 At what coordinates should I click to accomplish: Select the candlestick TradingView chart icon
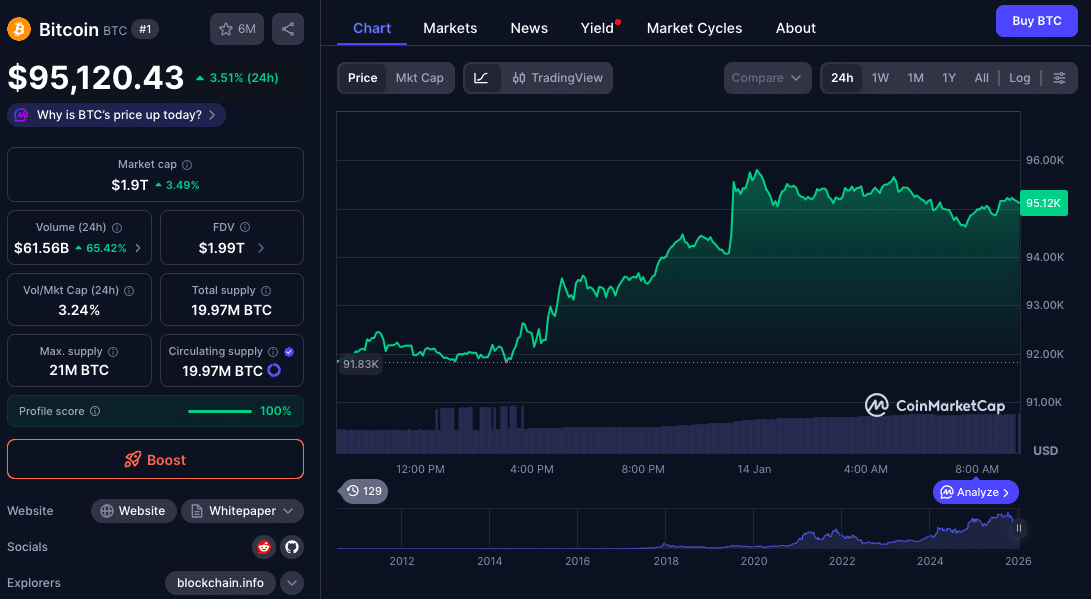[519, 78]
